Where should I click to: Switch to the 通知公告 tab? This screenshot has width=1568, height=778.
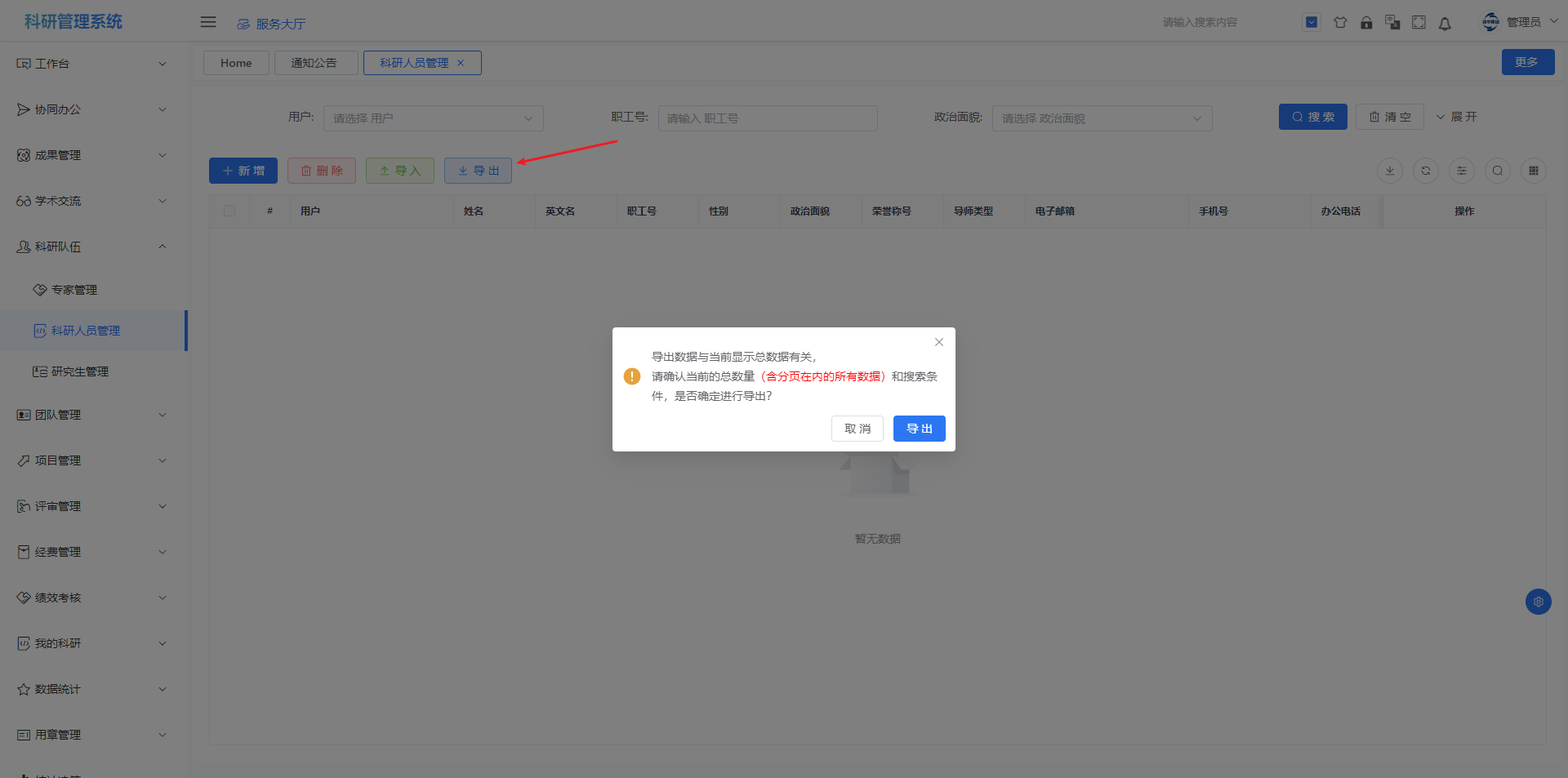(x=315, y=63)
